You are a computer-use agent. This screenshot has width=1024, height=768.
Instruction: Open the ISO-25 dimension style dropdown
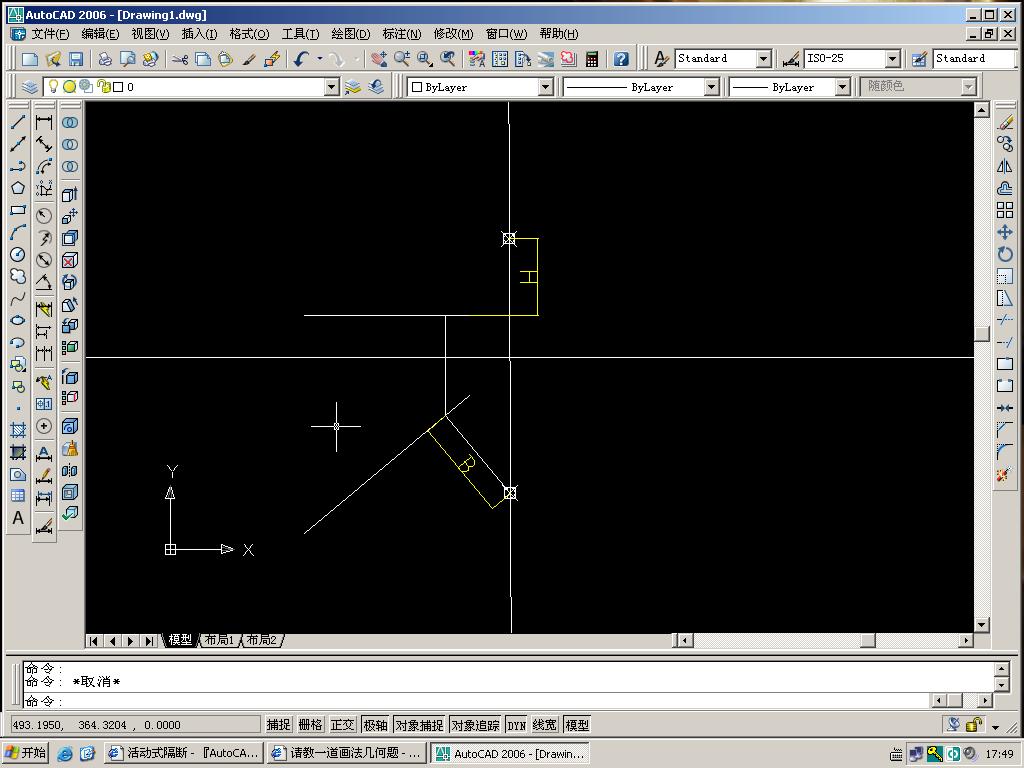pyautogui.click(x=893, y=59)
